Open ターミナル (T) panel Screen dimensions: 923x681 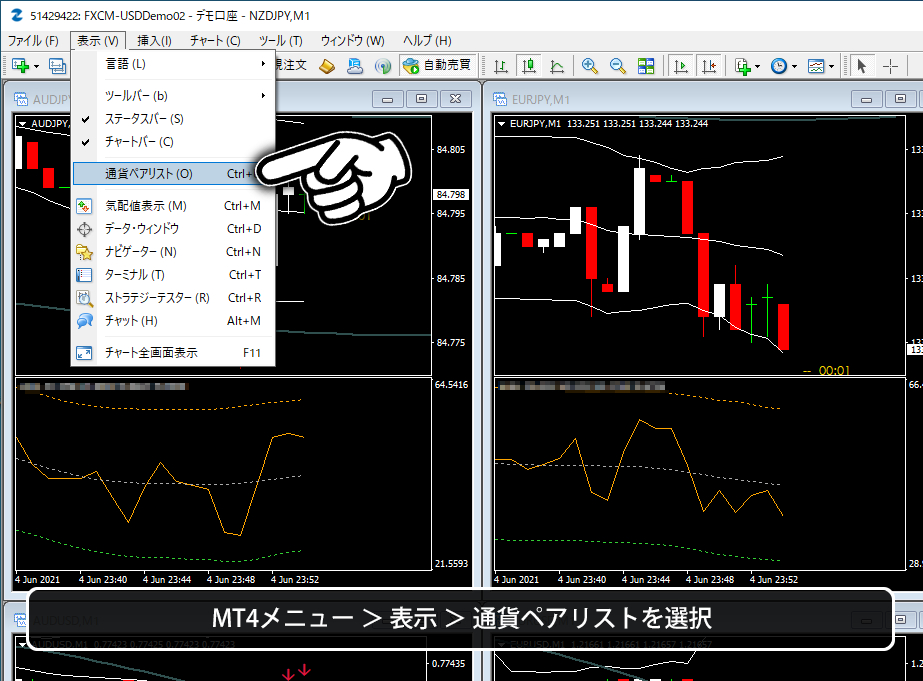(173, 275)
